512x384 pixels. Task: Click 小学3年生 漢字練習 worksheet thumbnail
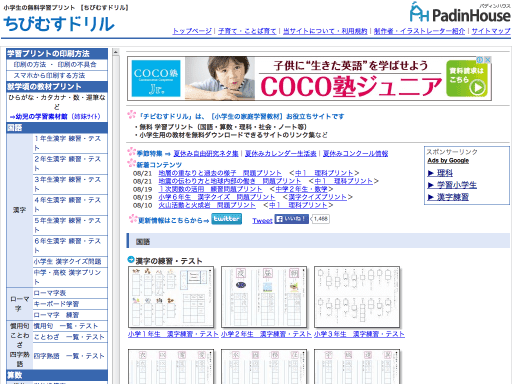coord(357,297)
